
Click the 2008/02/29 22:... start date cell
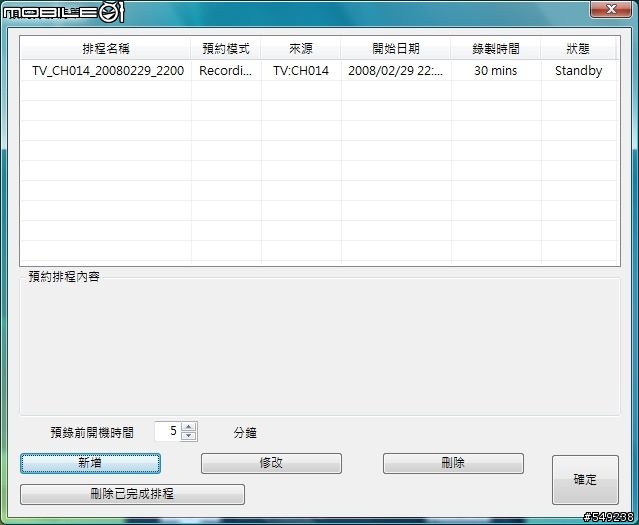pyautogui.click(x=396, y=71)
